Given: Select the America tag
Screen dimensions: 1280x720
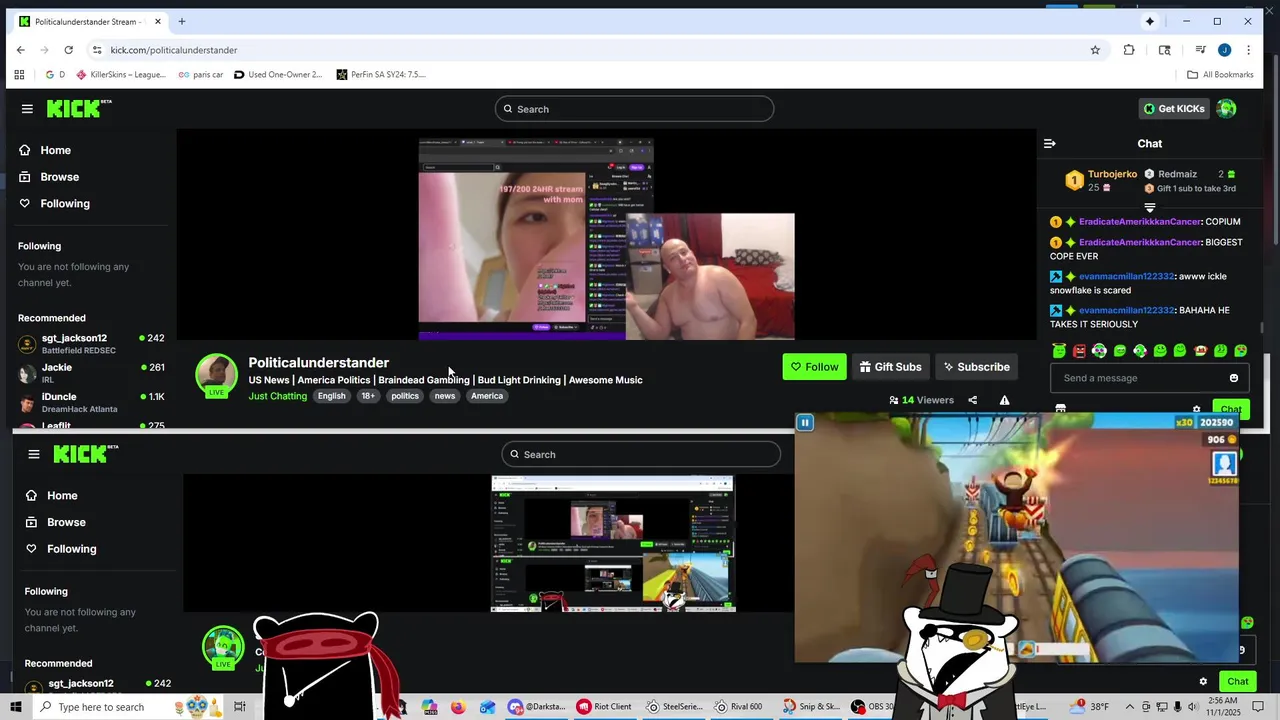Looking at the screenshot, I should [487, 396].
